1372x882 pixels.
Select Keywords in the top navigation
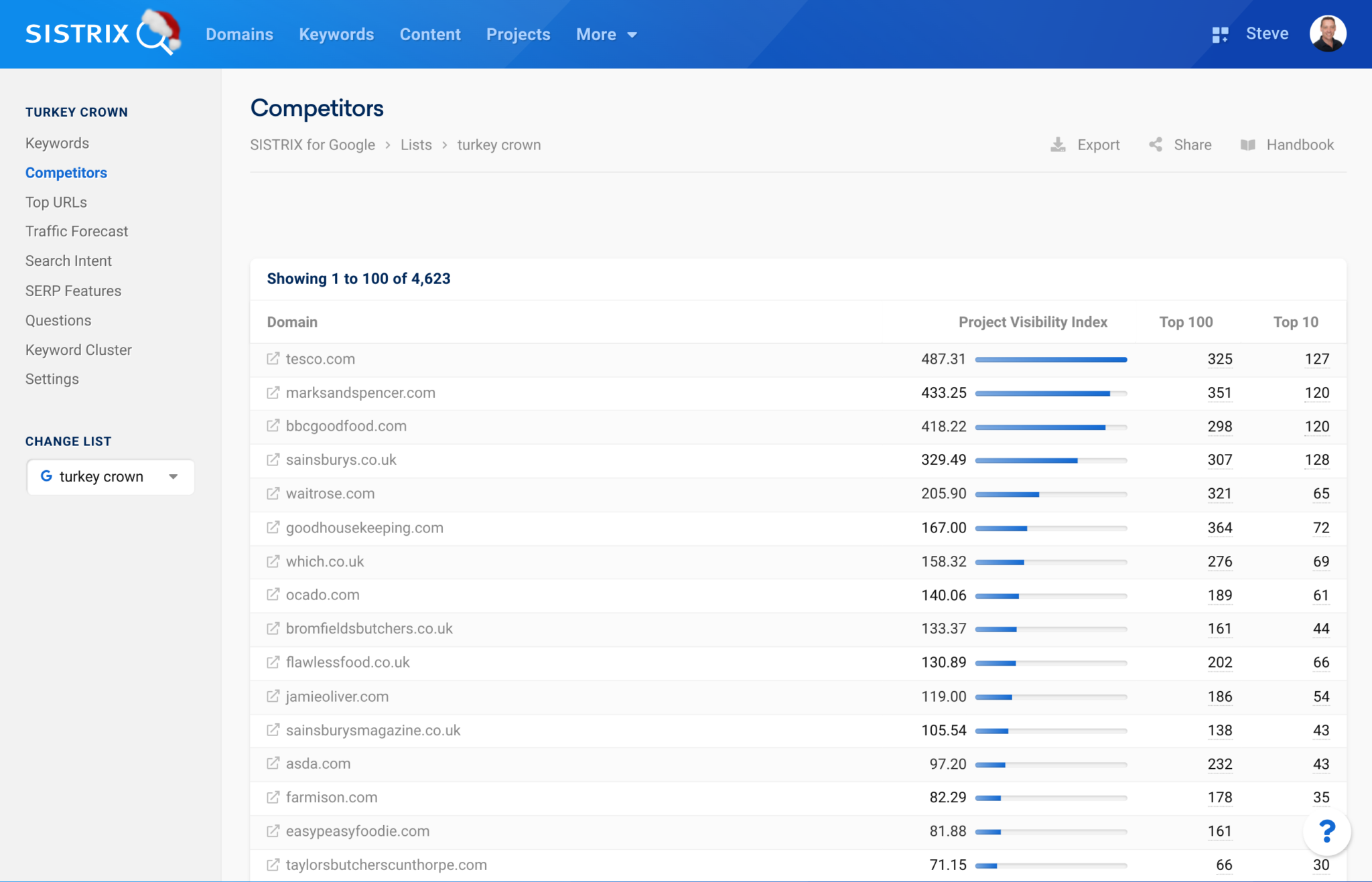tap(336, 34)
